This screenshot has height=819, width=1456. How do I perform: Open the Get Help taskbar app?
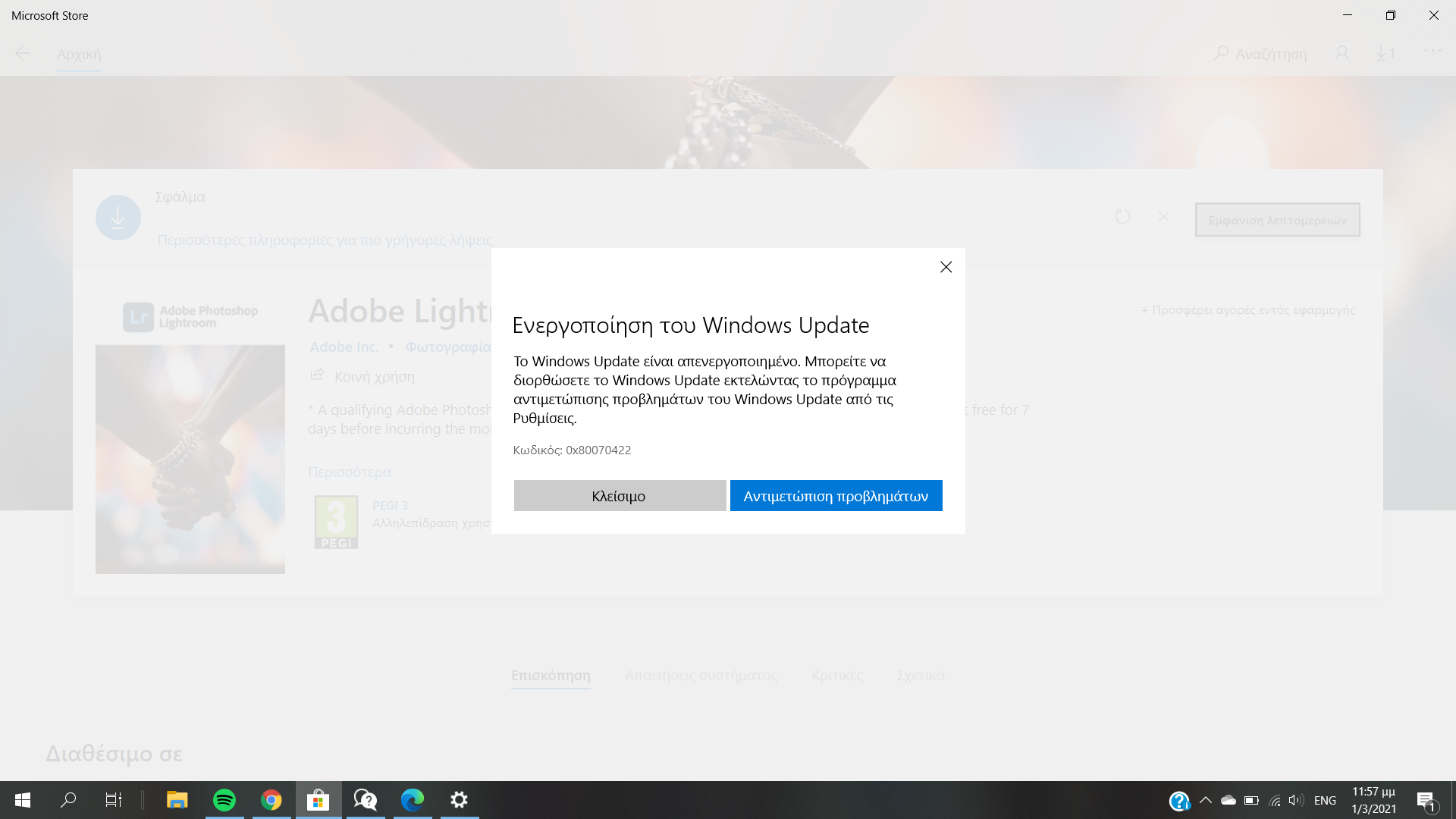(366, 800)
